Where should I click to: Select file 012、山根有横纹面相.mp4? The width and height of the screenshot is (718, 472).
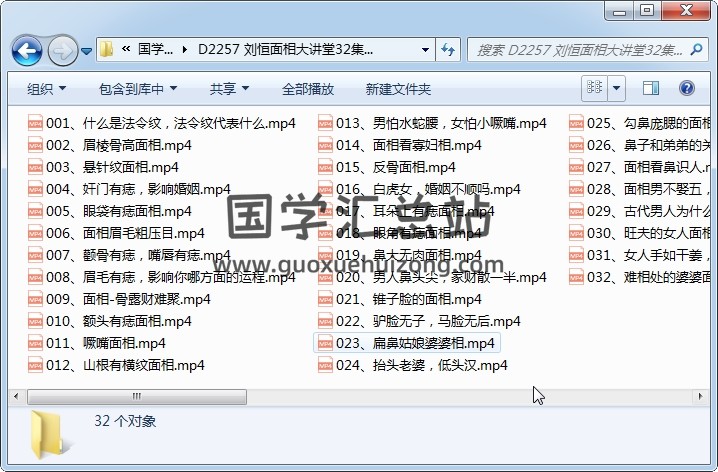coord(116,365)
